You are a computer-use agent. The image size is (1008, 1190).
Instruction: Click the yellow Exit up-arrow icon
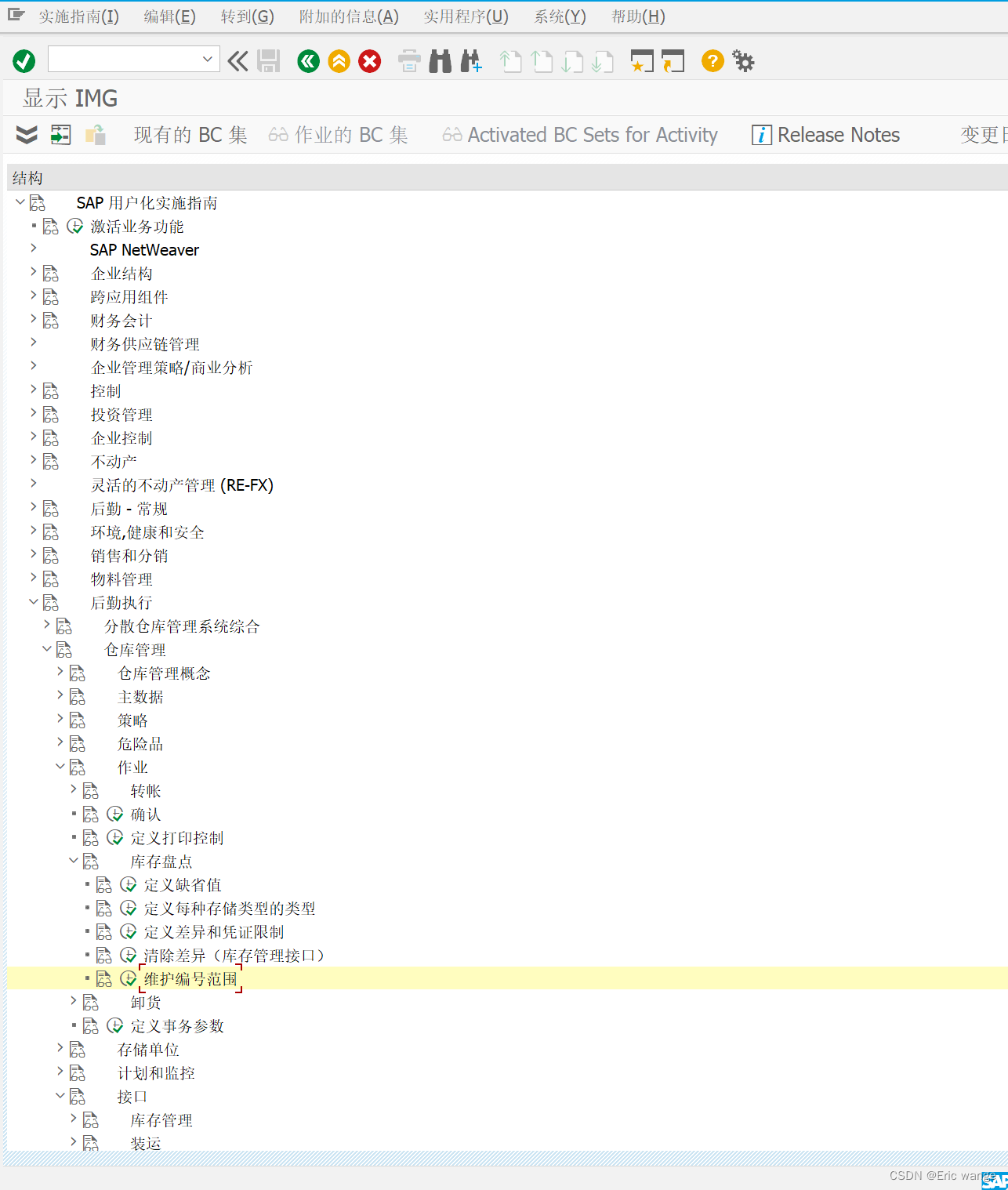click(x=339, y=60)
